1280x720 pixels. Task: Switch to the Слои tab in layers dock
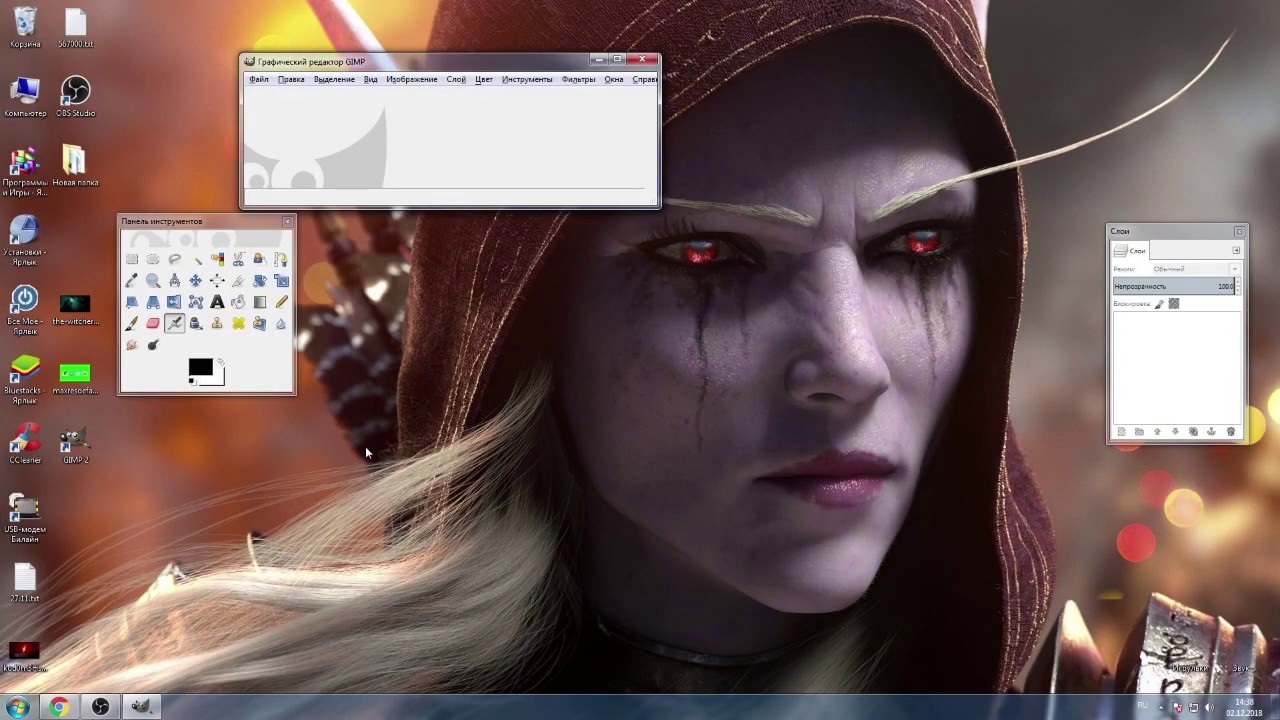(1130, 251)
